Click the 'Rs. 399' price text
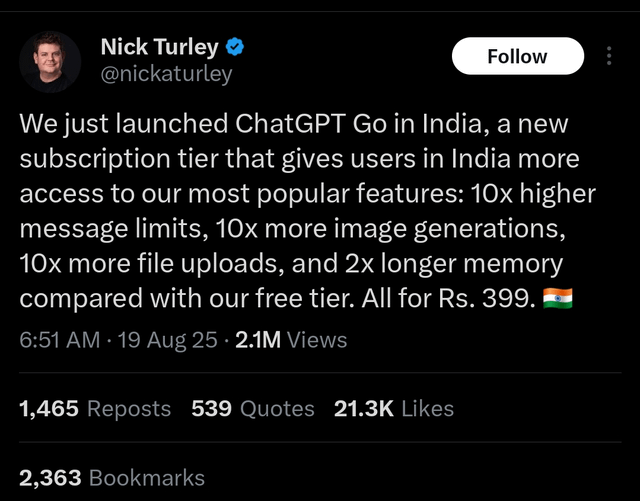The height and width of the screenshot is (501, 640). (x=486, y=298)
